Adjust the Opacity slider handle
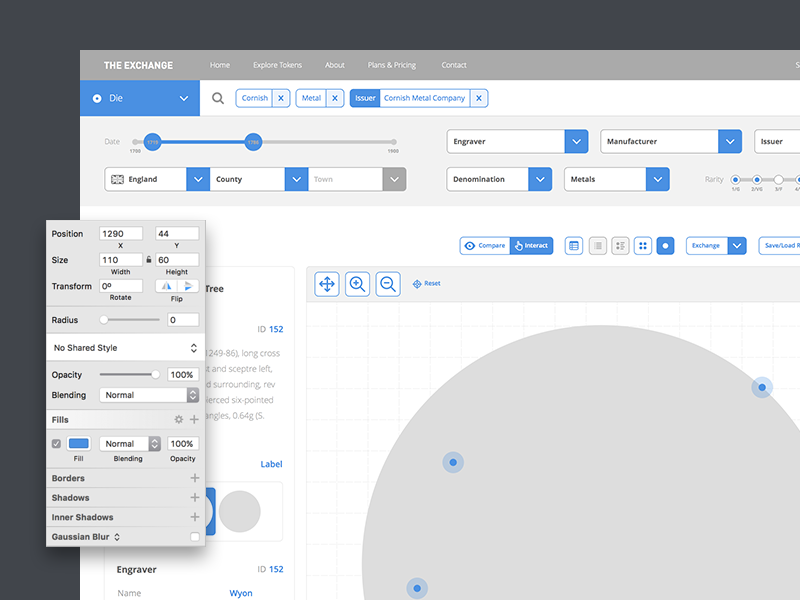Image resolution: width=800 pixels, height=600 pixels. 155,374
